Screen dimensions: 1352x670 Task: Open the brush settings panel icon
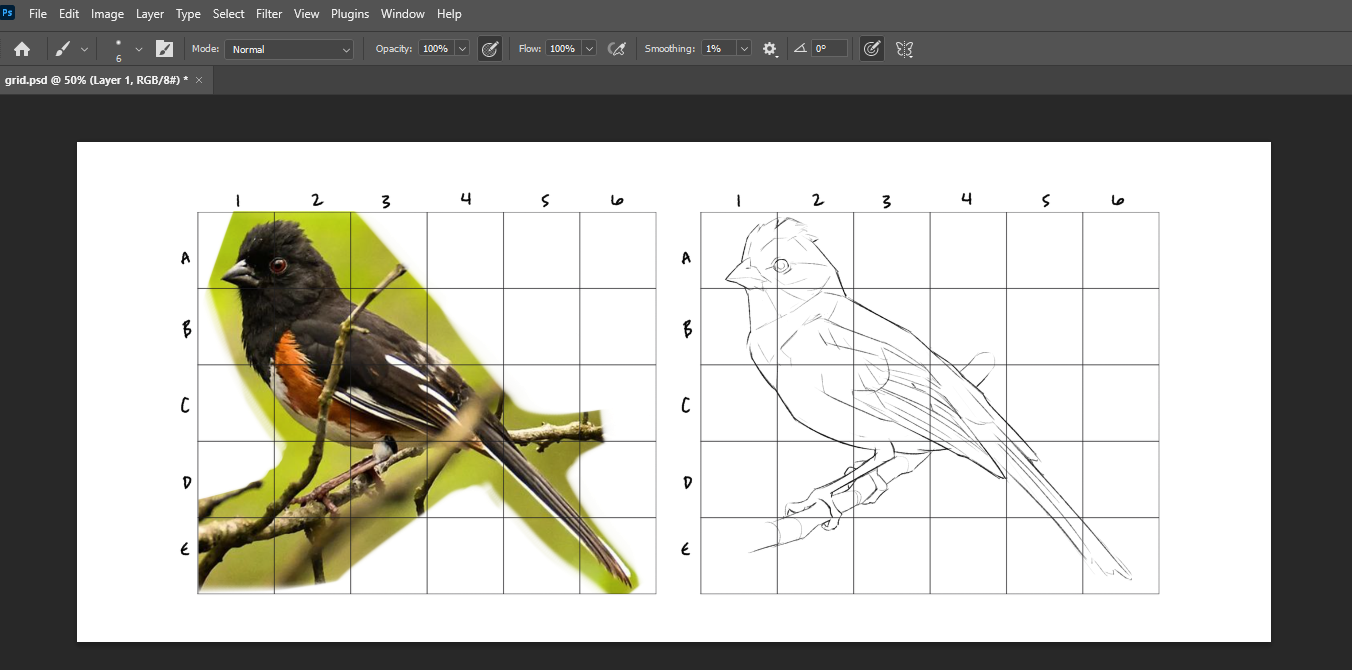[x=164, y=49]
